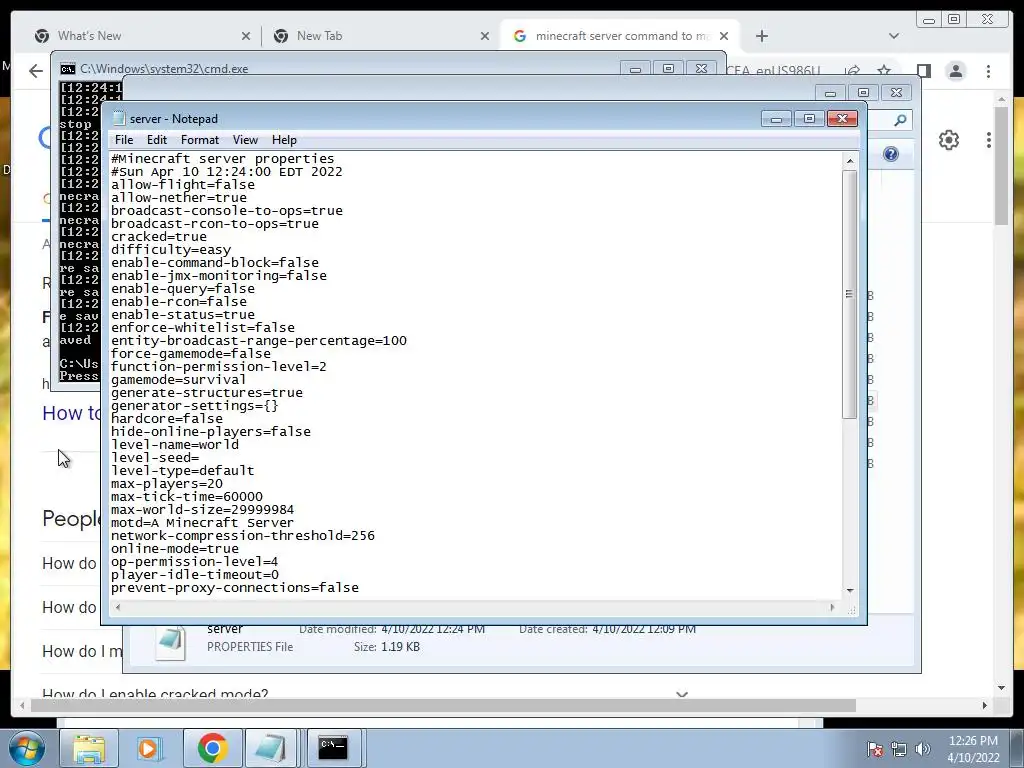1024x768 pixels.
Task: Switch to Chrome on the taskbar
Action: (212, 748)
